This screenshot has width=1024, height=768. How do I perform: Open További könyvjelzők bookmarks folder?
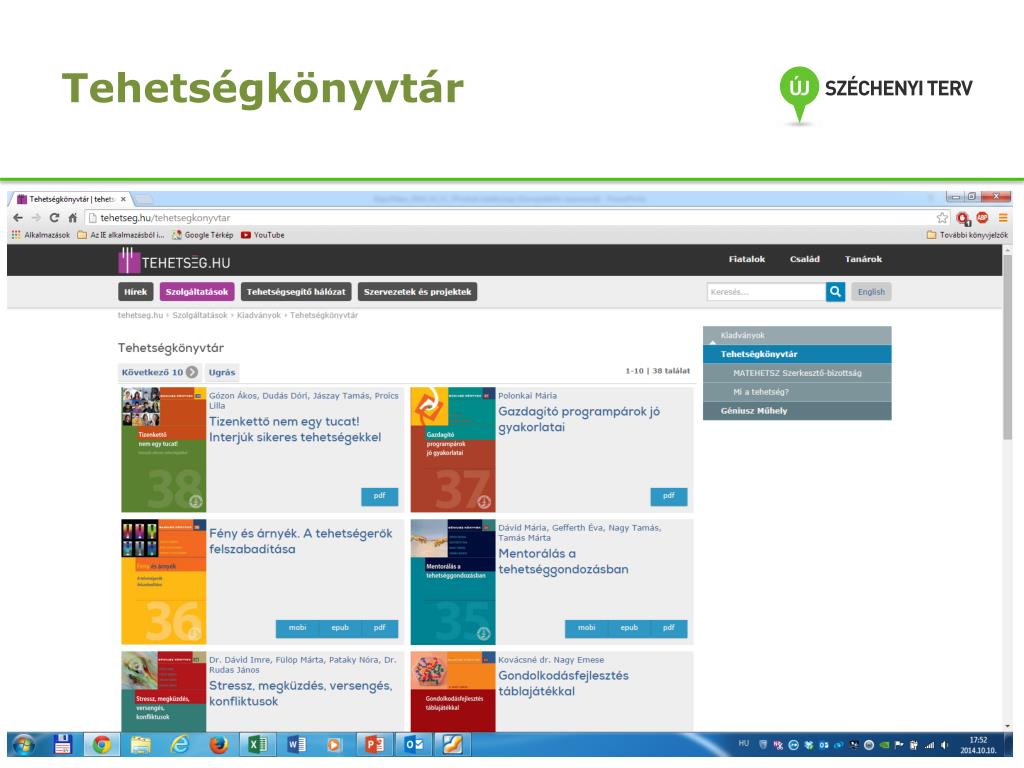(967, 235)
